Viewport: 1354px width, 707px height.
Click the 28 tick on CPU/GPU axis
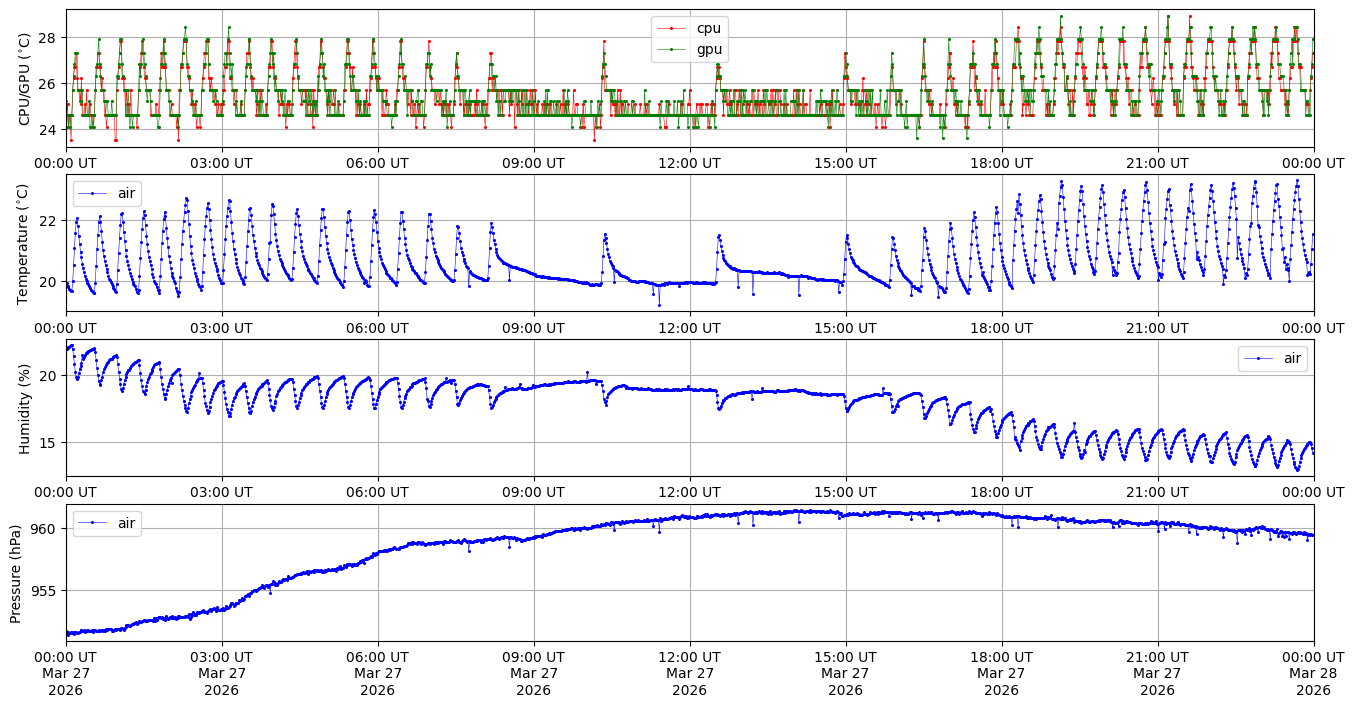click(x=48, y=38)
